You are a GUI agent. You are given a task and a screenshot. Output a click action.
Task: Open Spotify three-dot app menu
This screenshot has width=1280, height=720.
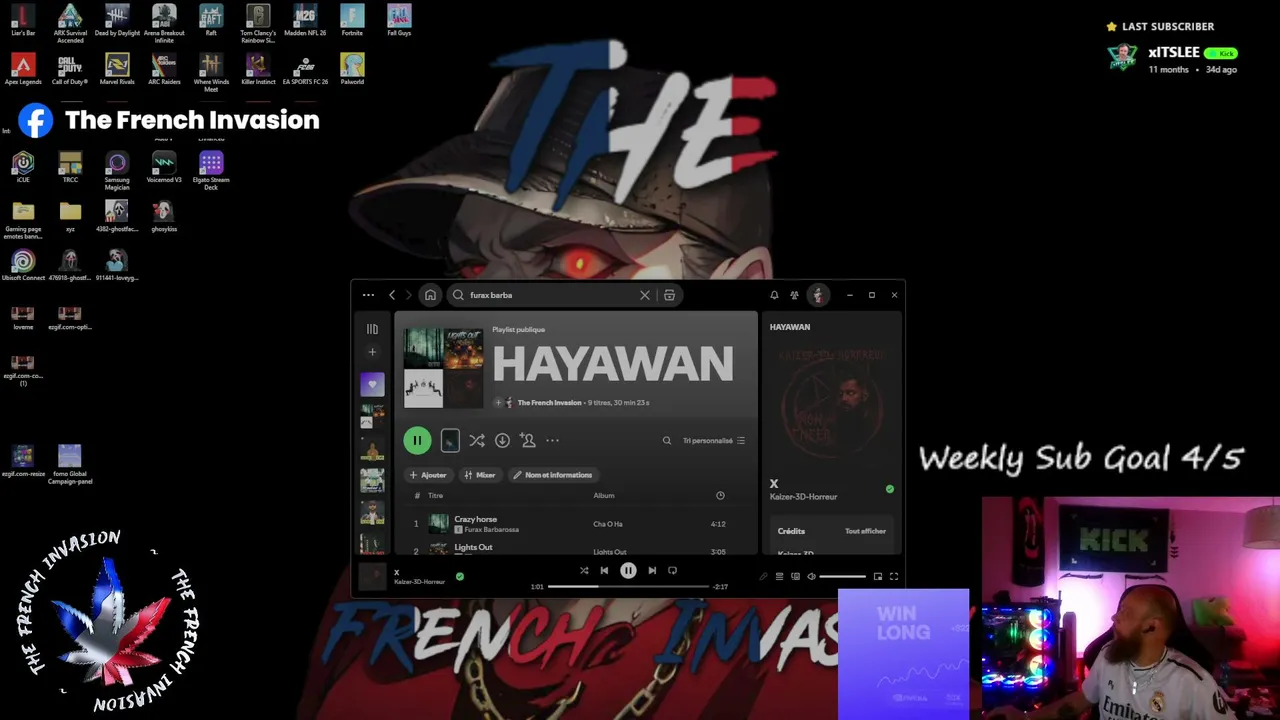click(368, 295)
